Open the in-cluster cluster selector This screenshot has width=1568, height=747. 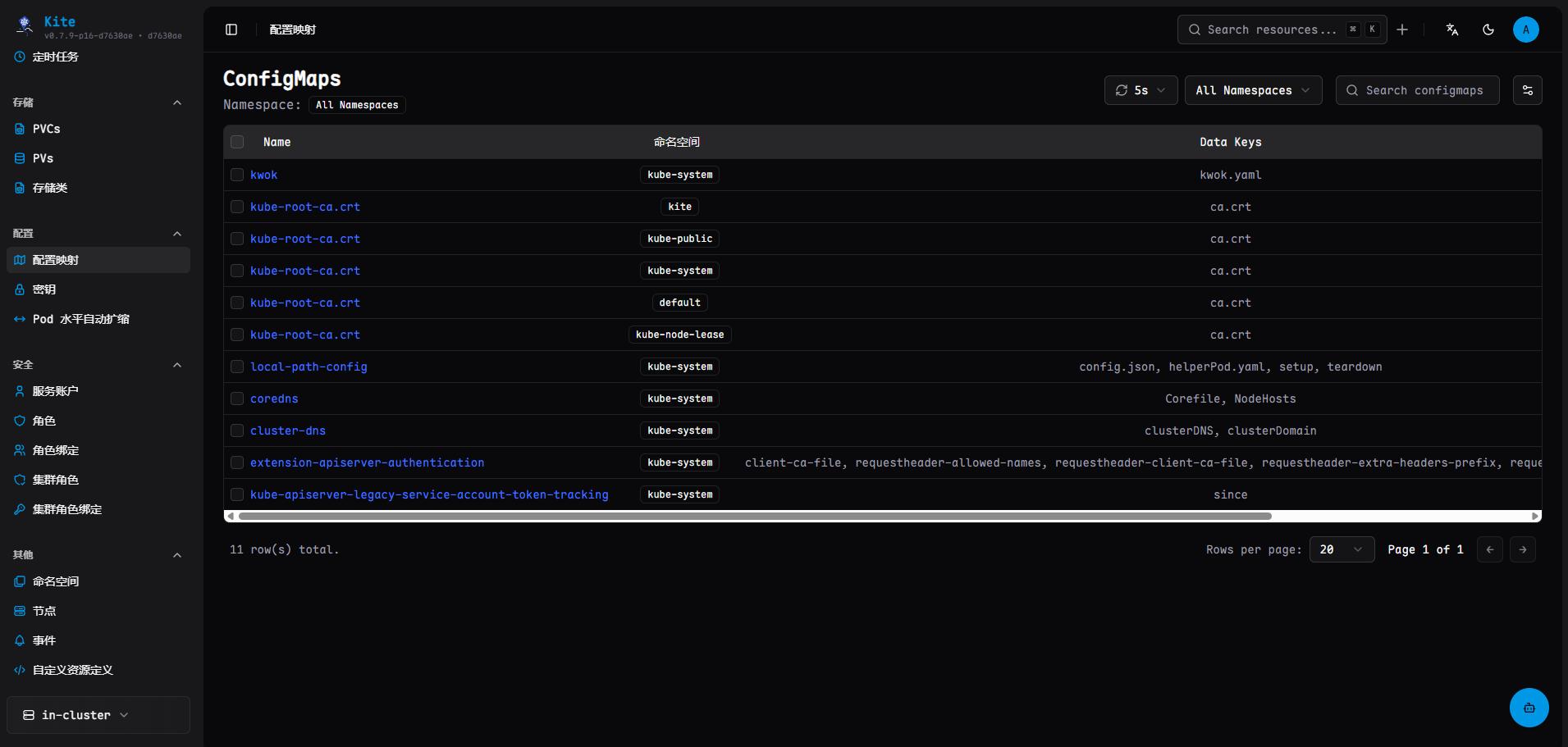click(x=98, y=715)
